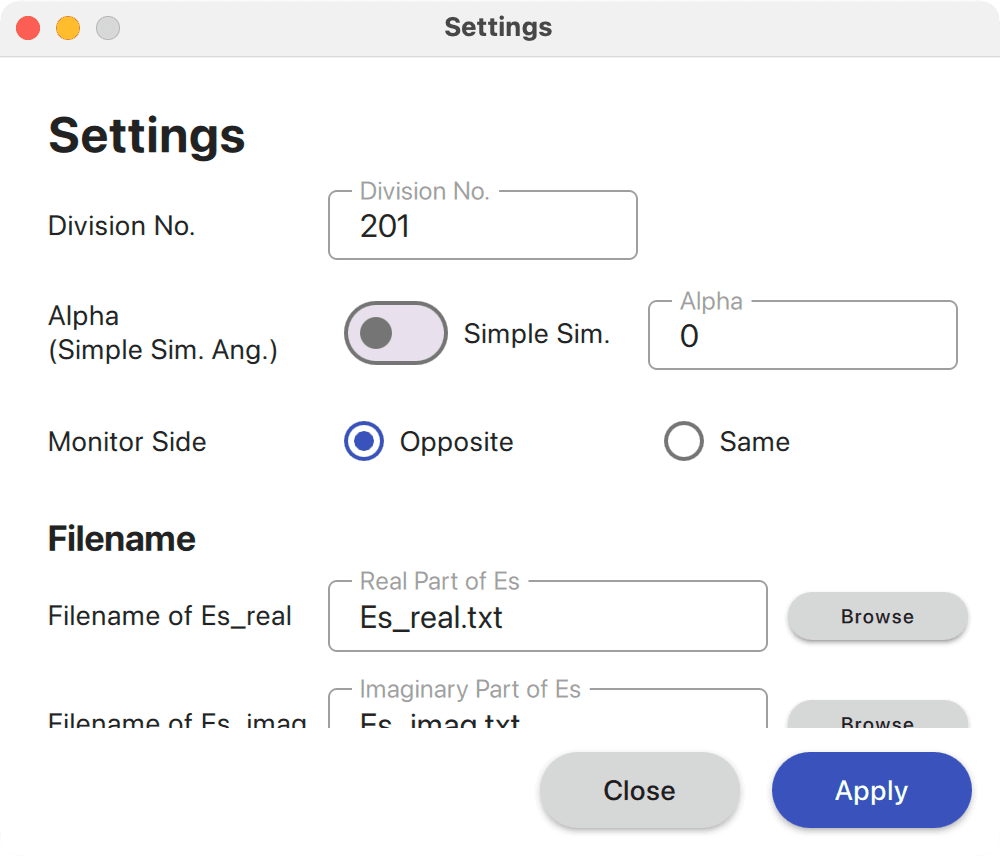Minimize window with the yellow traffic-light button
Screen dimensions: 1000x856
pos(67,28)
